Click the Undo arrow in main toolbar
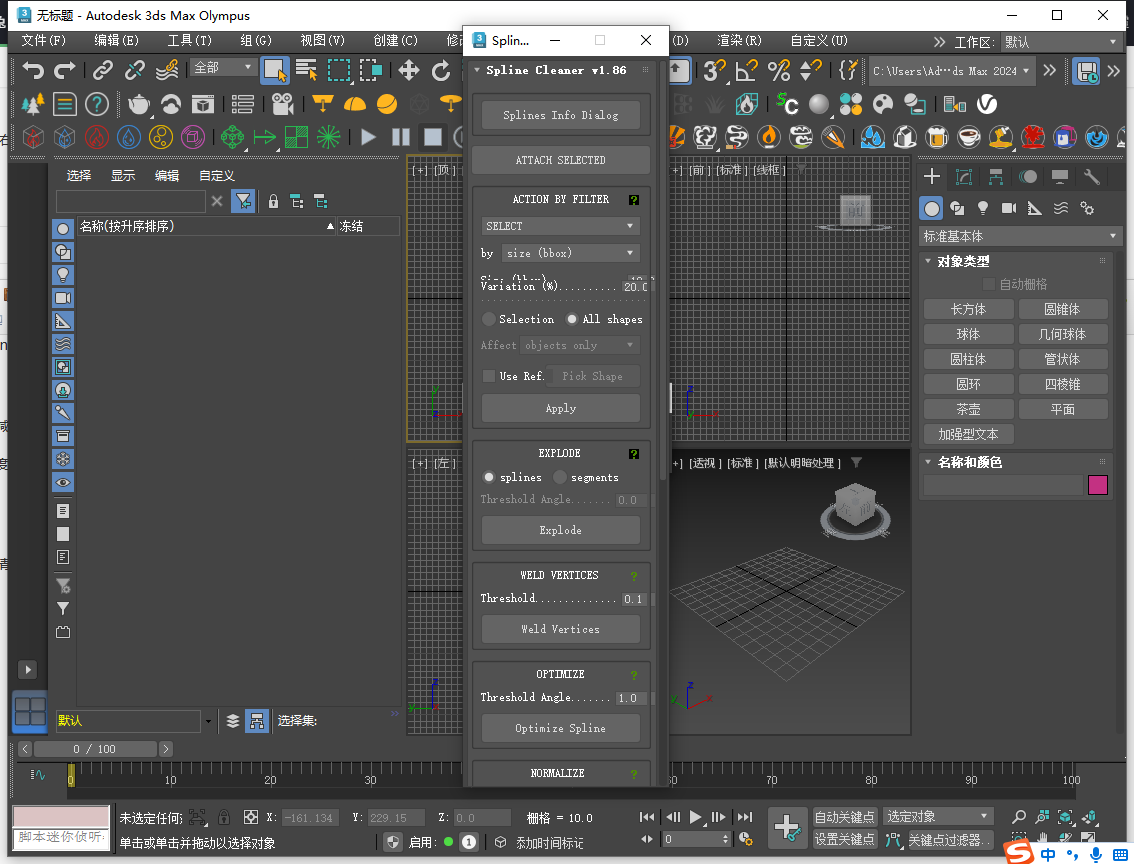Image resolution: width=1134 pixels, height=864 pixels. pyautogui.click(x=33, y=71)
